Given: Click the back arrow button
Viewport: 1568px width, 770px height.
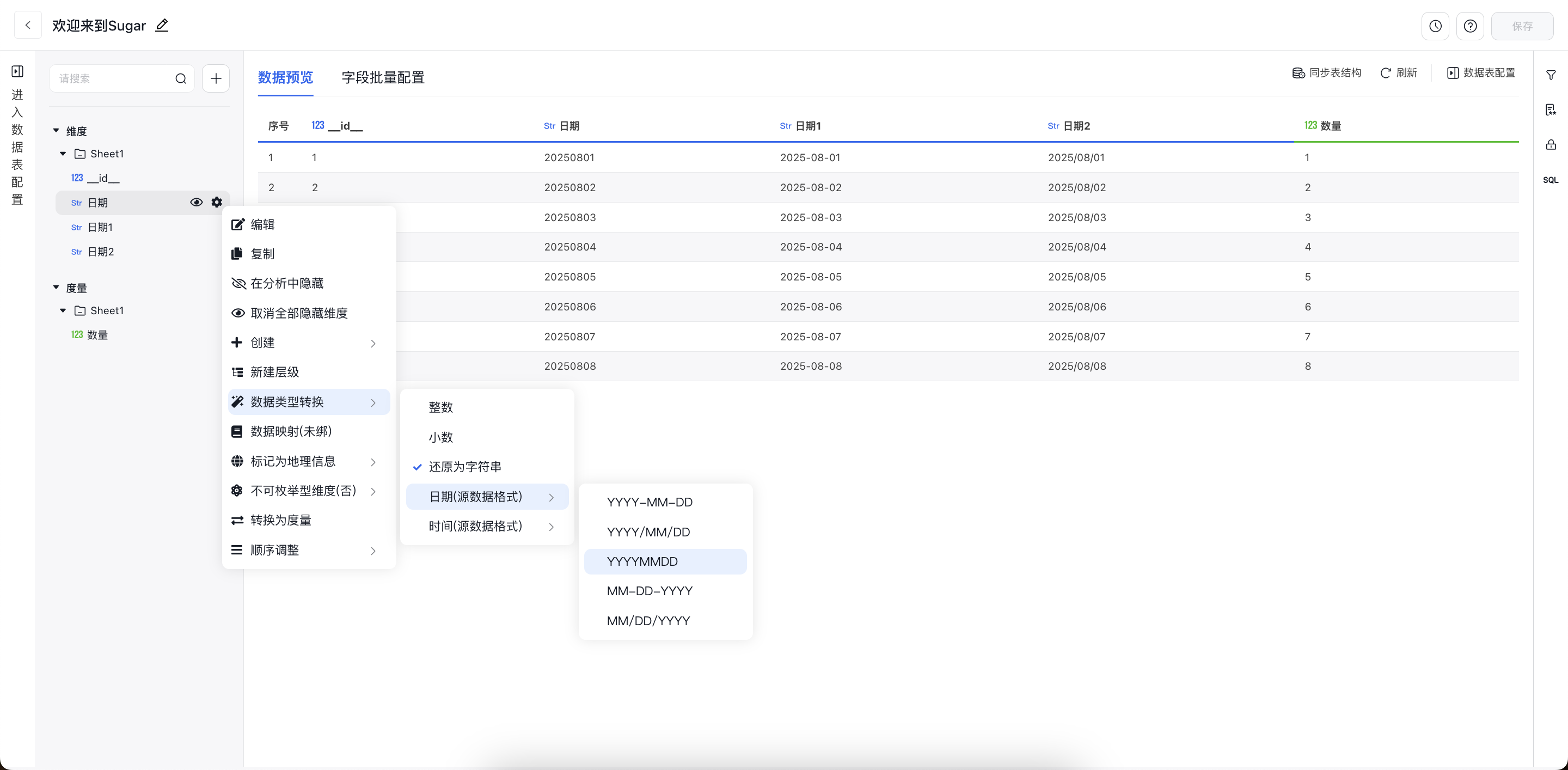Looking at the screenshot, I should coord(27,26).
